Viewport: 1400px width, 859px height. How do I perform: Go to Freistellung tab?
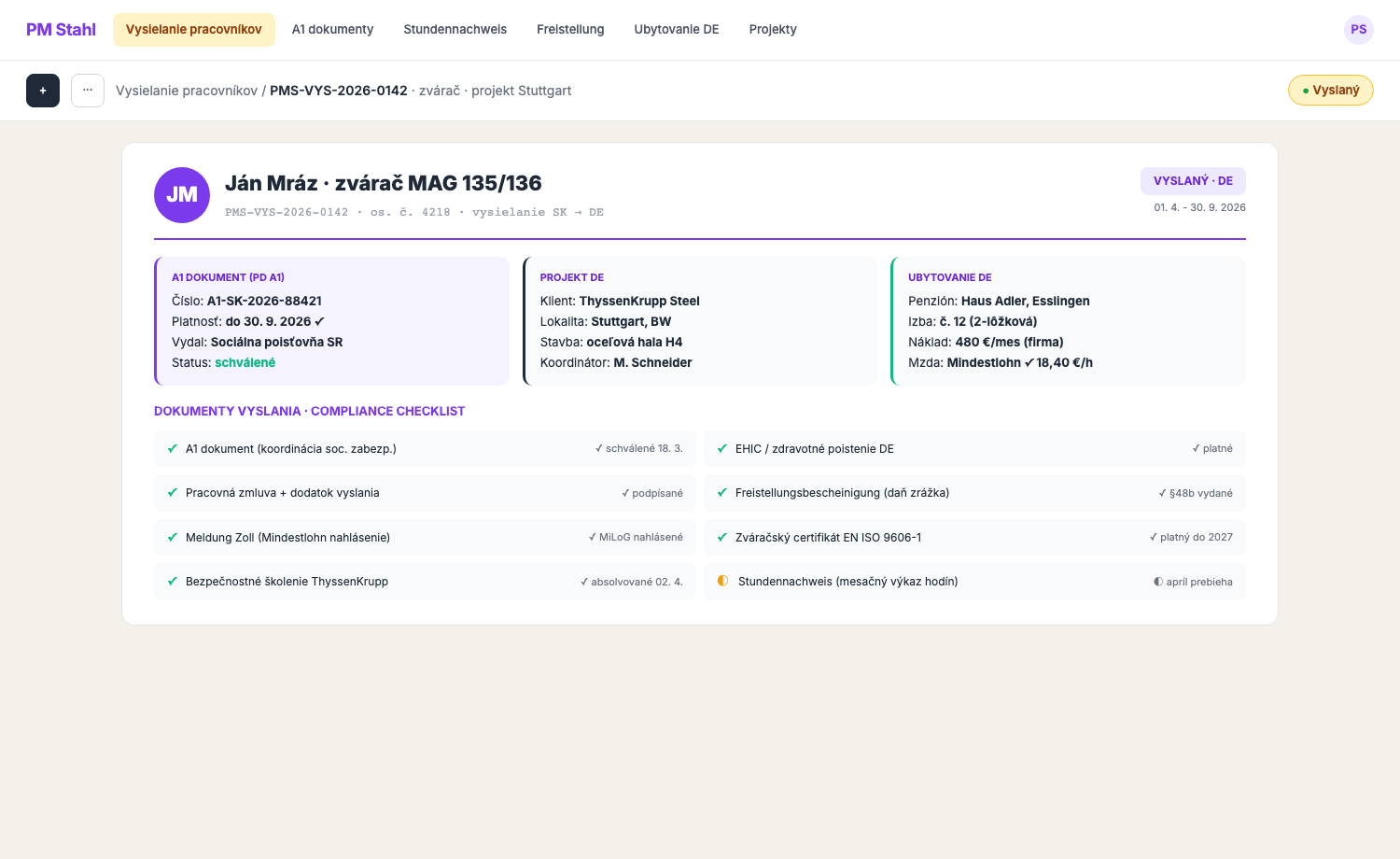click(x=570, y=30)
